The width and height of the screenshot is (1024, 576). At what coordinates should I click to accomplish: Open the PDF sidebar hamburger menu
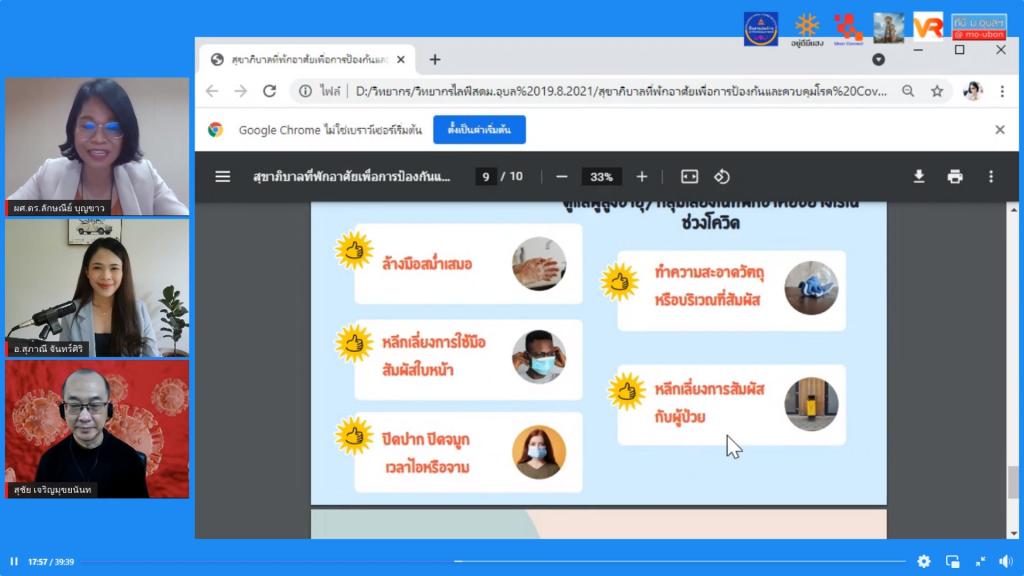point(223,177)
